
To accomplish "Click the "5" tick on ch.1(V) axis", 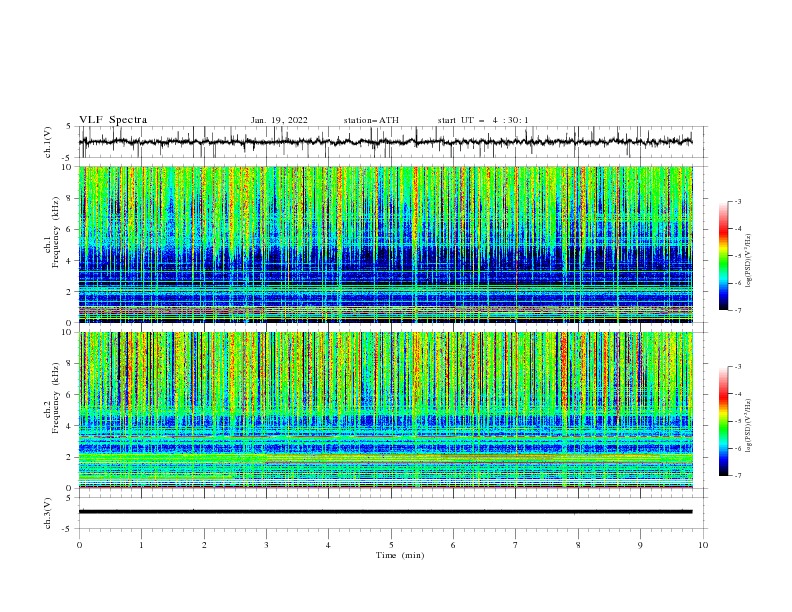I will 69,126.
